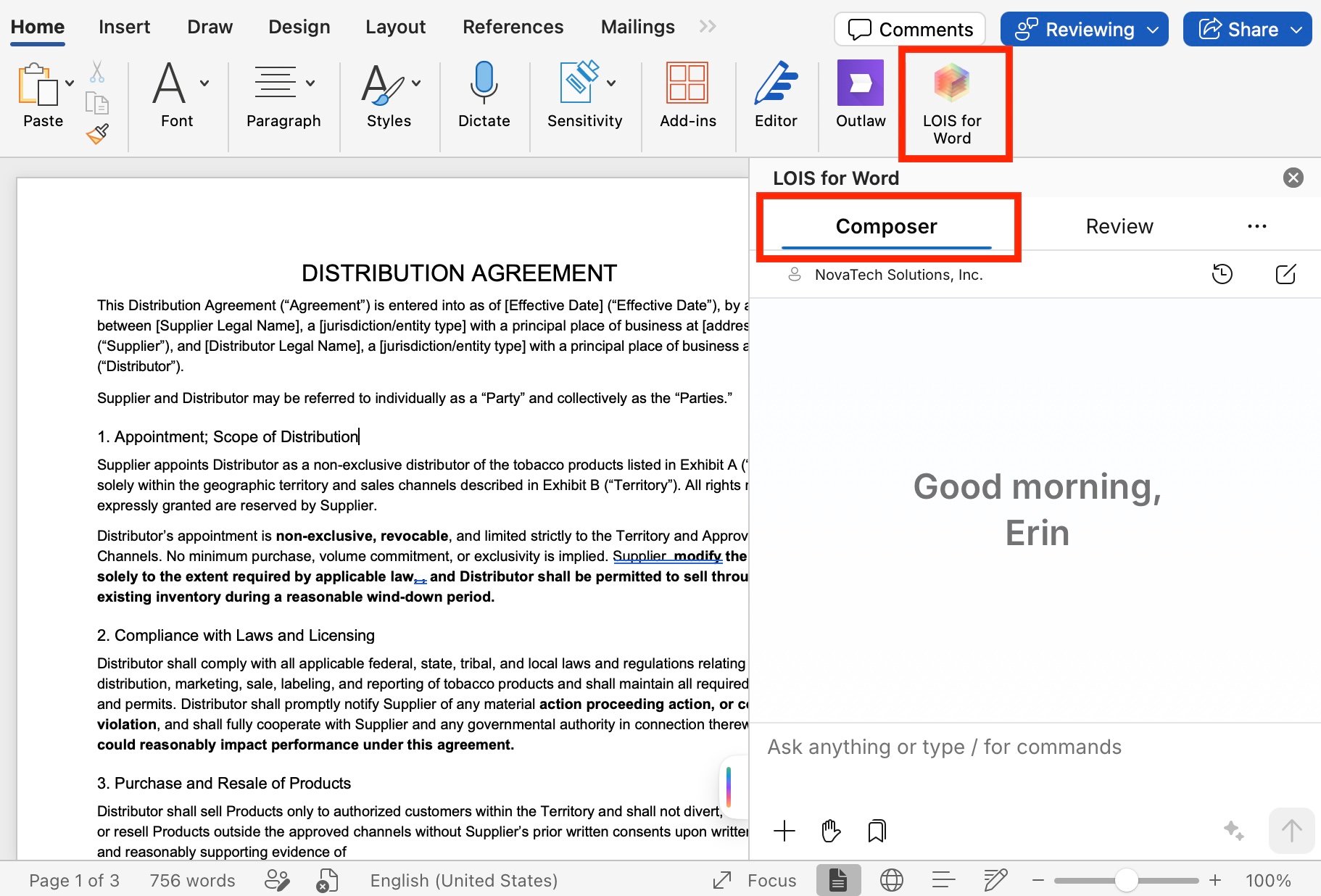Expand the Paste options arrow
Image resolution: width=1321 pixels, height=896 pixels.
click(70, 83)
